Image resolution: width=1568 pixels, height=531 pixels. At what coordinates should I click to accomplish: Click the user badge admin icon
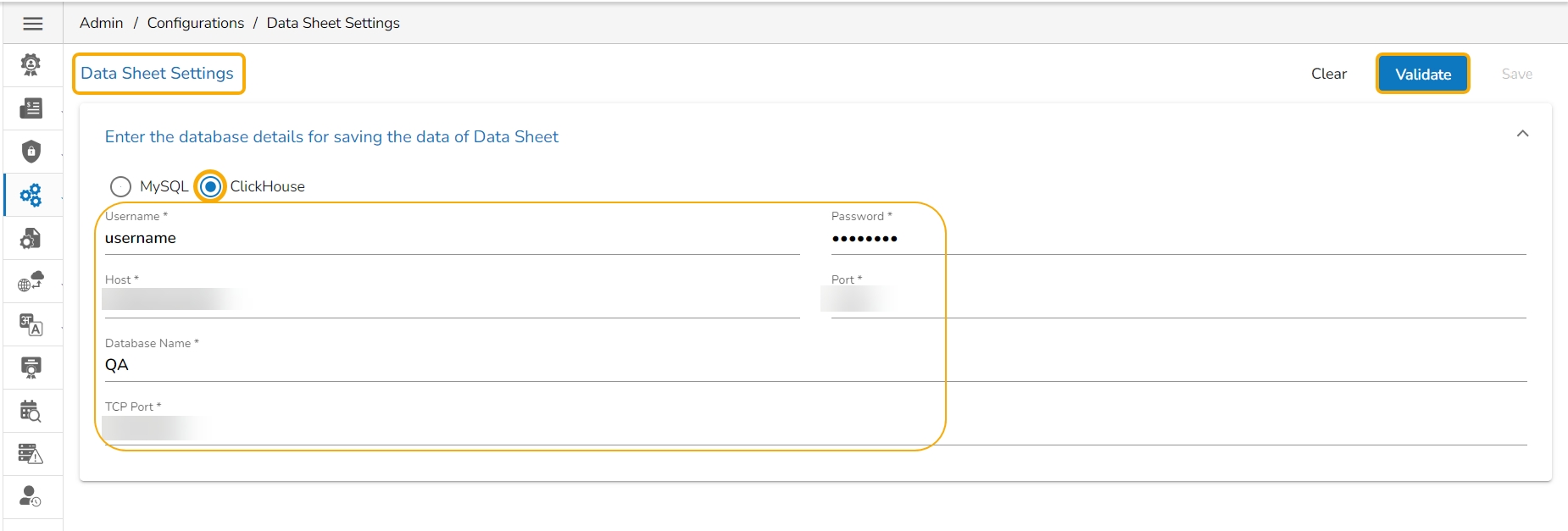pos(31,65)
